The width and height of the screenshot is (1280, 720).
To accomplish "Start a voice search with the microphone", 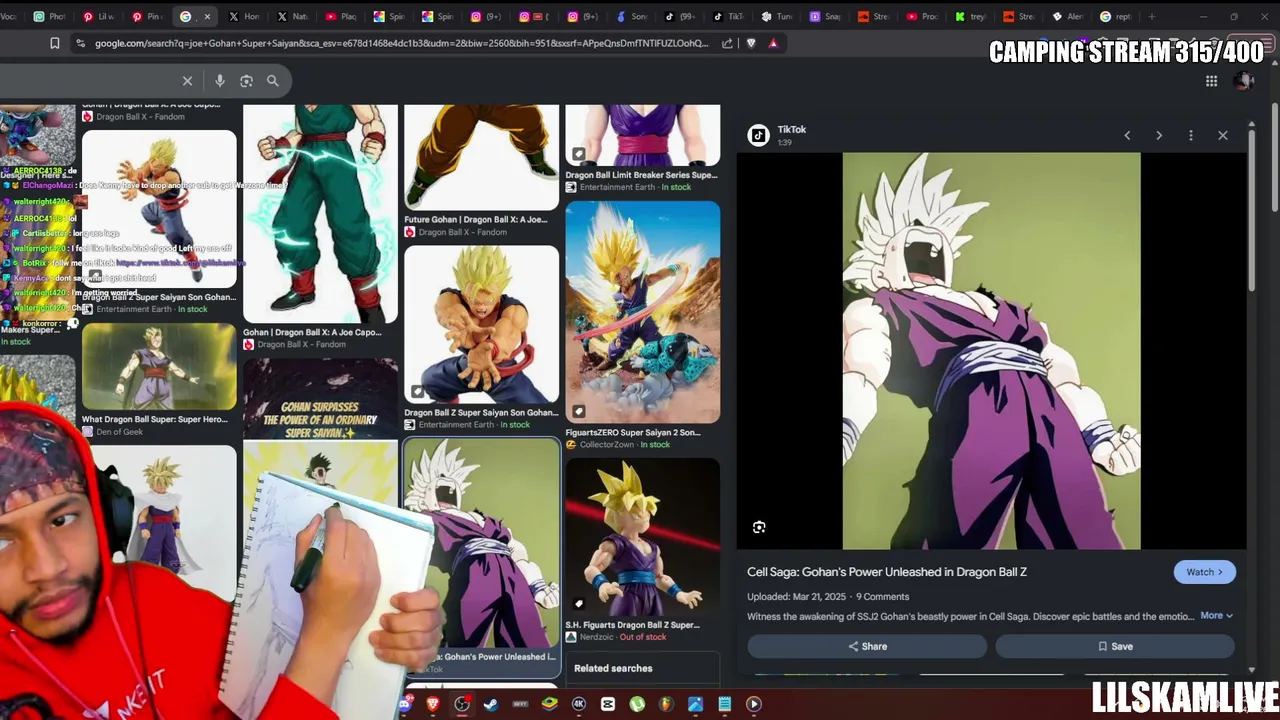I will [220, 81].
